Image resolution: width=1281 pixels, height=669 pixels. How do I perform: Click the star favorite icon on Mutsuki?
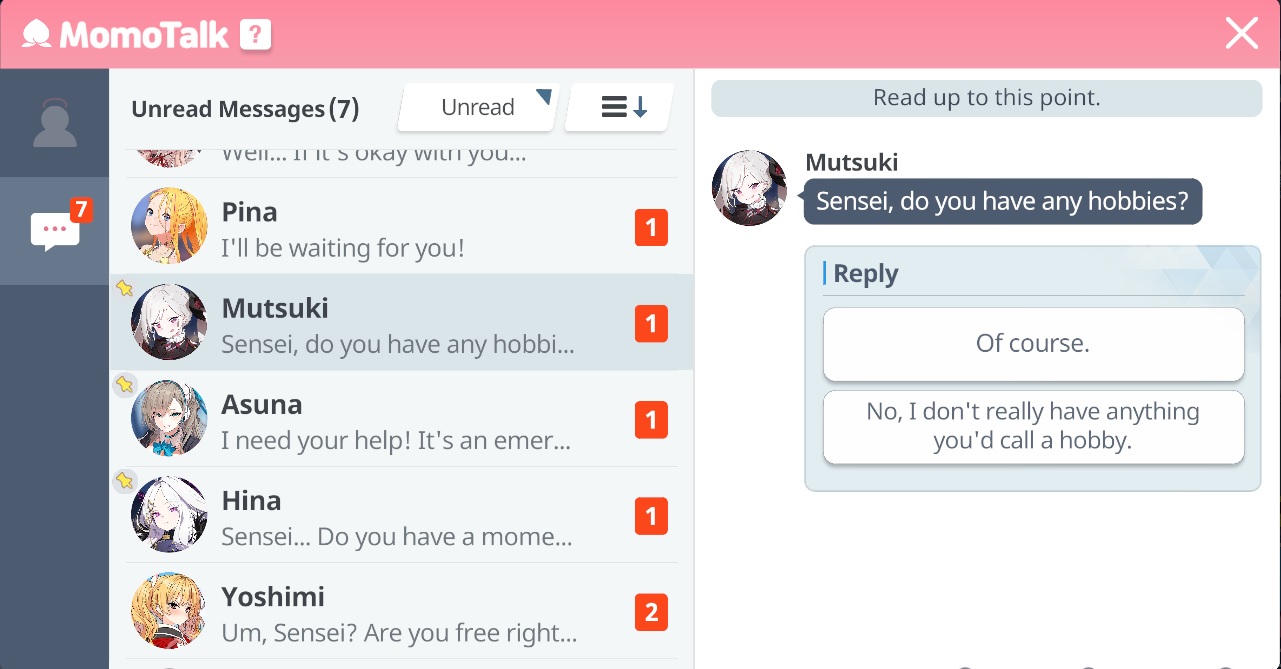pos(124,288)
